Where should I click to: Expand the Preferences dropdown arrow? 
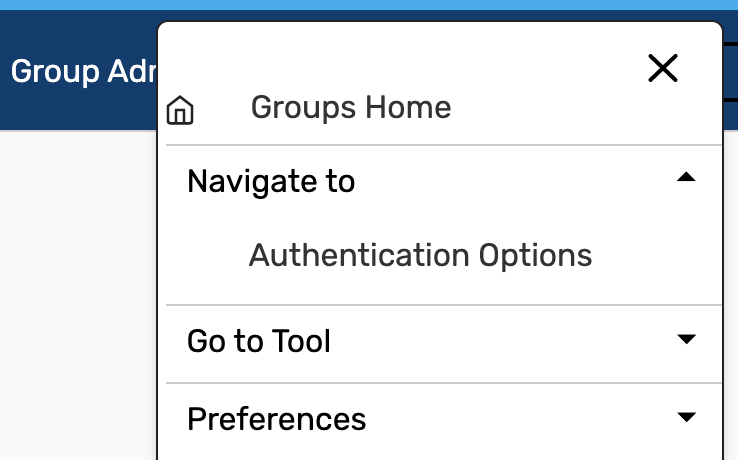[685, 416]
